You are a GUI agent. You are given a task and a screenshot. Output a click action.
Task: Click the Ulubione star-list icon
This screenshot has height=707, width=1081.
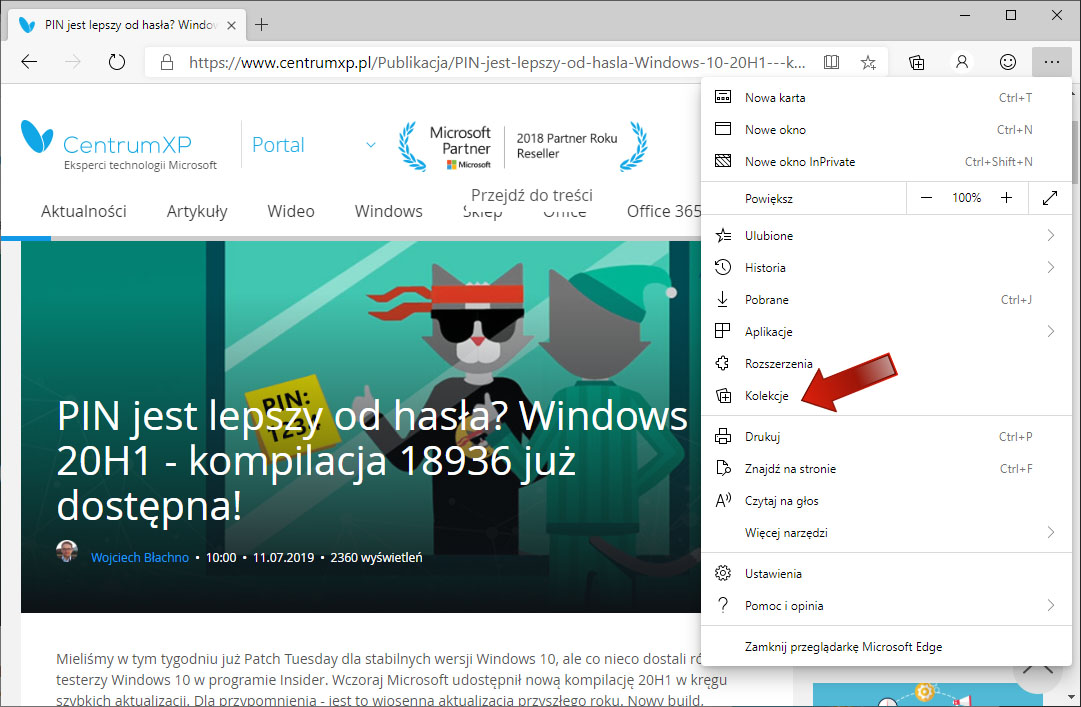(x=723, y=235)
